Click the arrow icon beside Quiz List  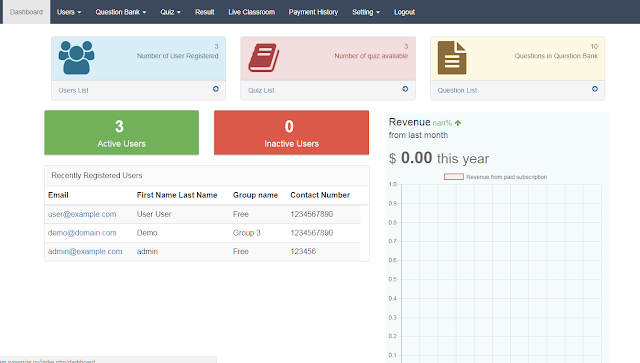pyautogui.click(x=405, y=89)
